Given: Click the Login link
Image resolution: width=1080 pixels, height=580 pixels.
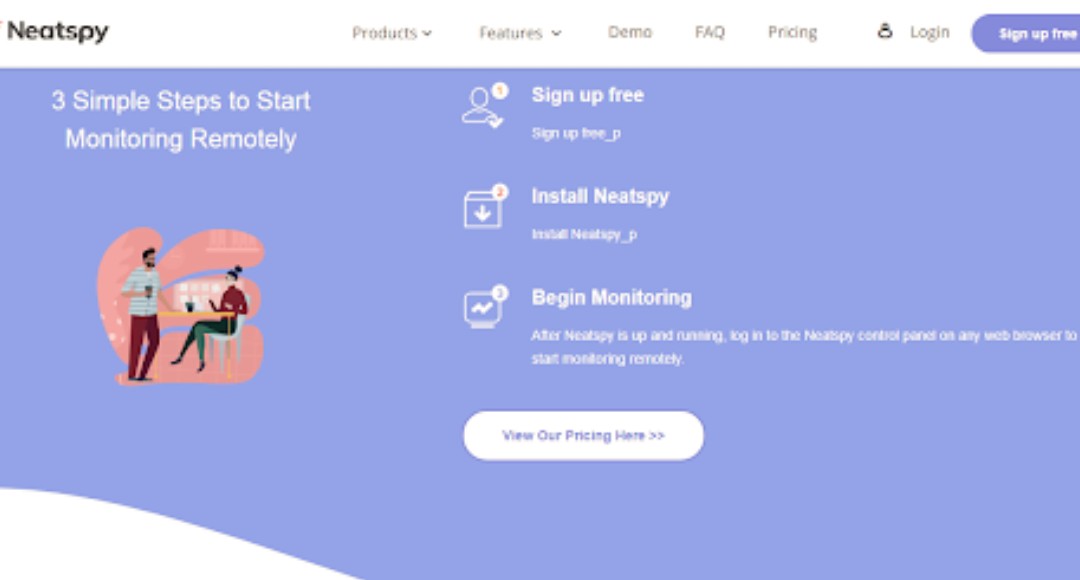Looking at the screenshot, I should coord(929,32).
